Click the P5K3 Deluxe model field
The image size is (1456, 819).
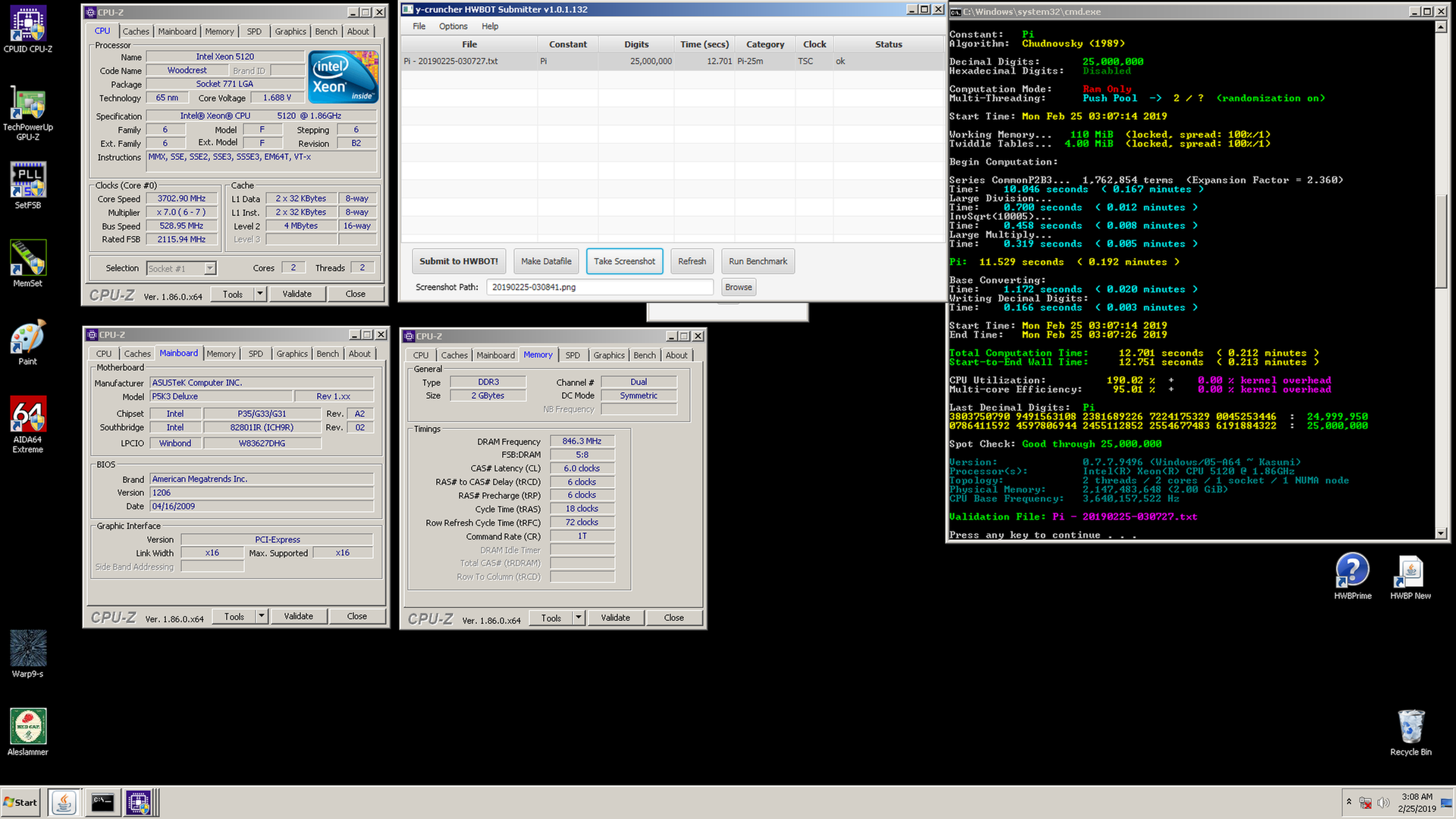click(221, 396)
